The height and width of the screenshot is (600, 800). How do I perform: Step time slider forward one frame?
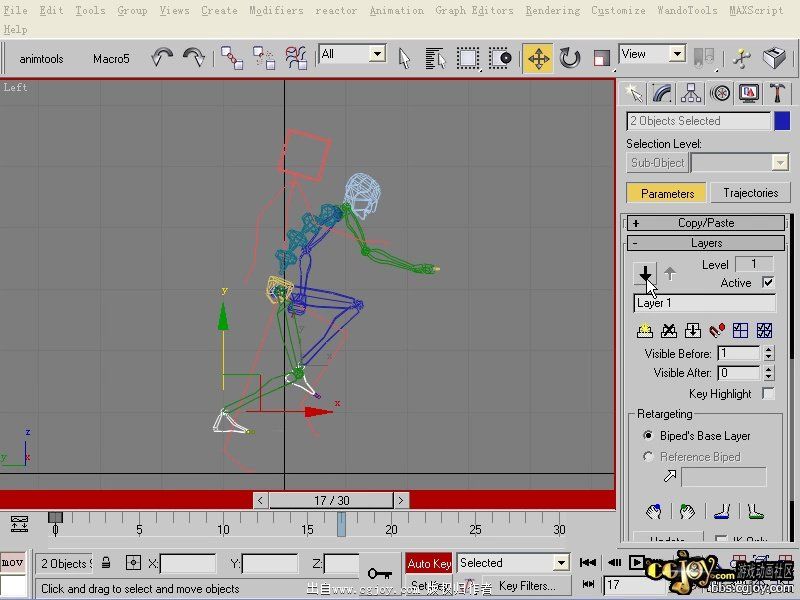(x=401, y=501)
